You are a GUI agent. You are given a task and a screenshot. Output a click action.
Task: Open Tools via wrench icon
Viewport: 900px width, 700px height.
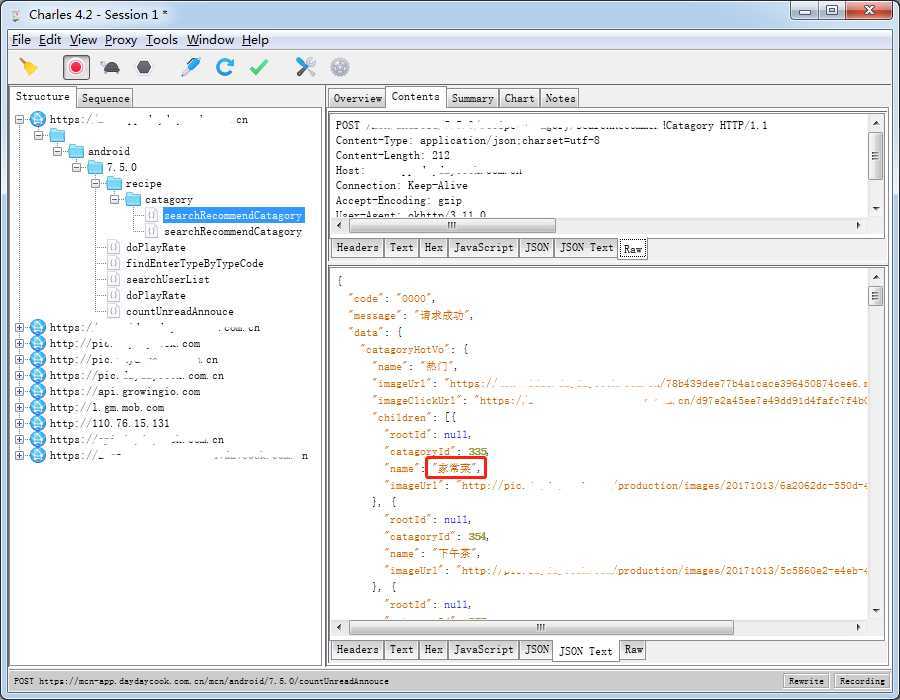click(x=306, y=67)
